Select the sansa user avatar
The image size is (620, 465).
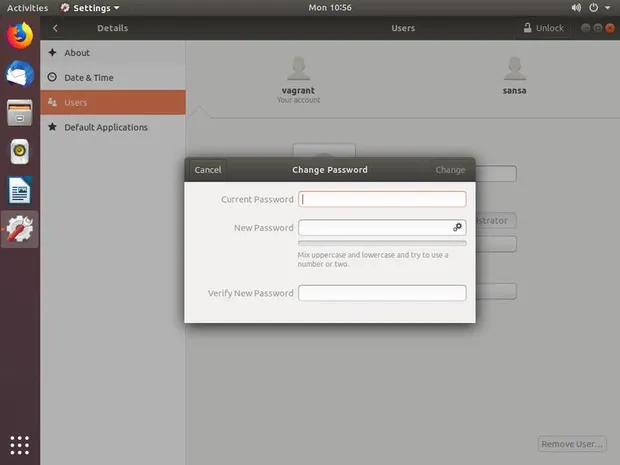(514, 68)
